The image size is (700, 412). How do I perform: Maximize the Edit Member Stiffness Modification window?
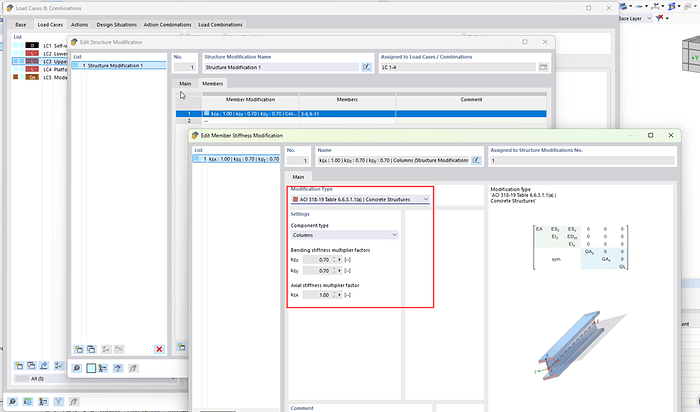click(x=650, y=134)
